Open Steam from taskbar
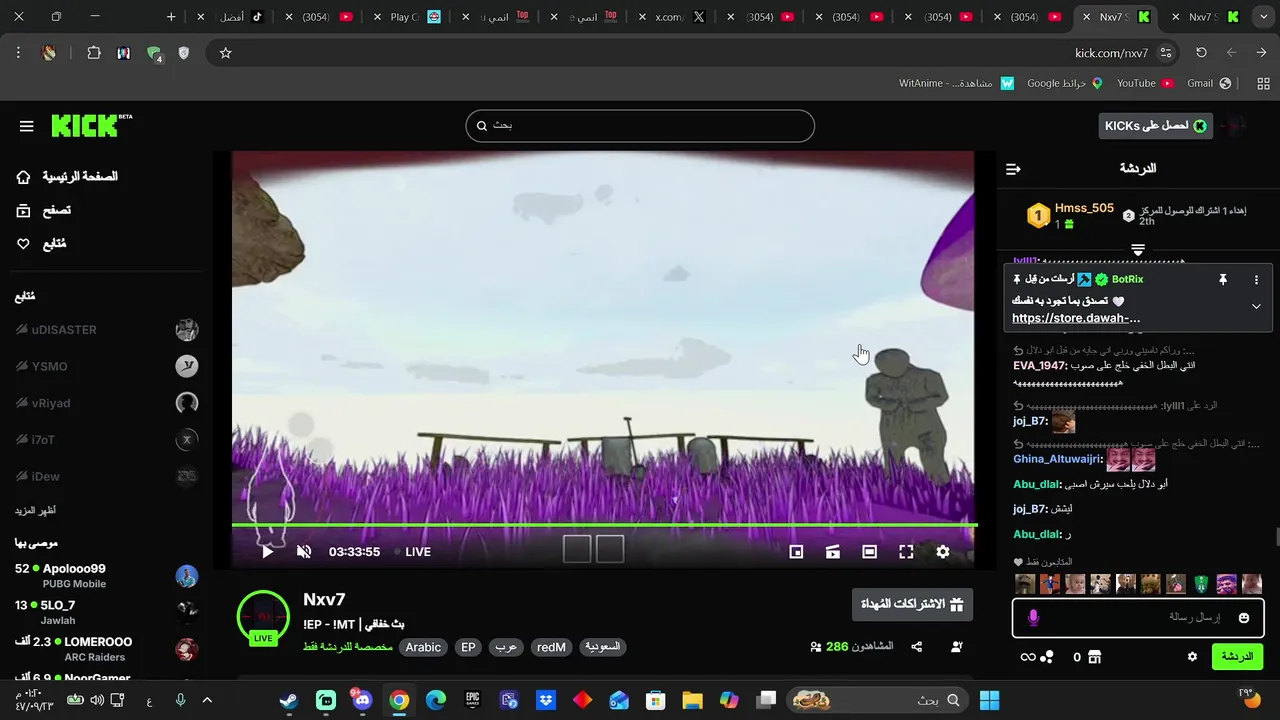Screen dimensions: 1280x720 pos(288,700)
